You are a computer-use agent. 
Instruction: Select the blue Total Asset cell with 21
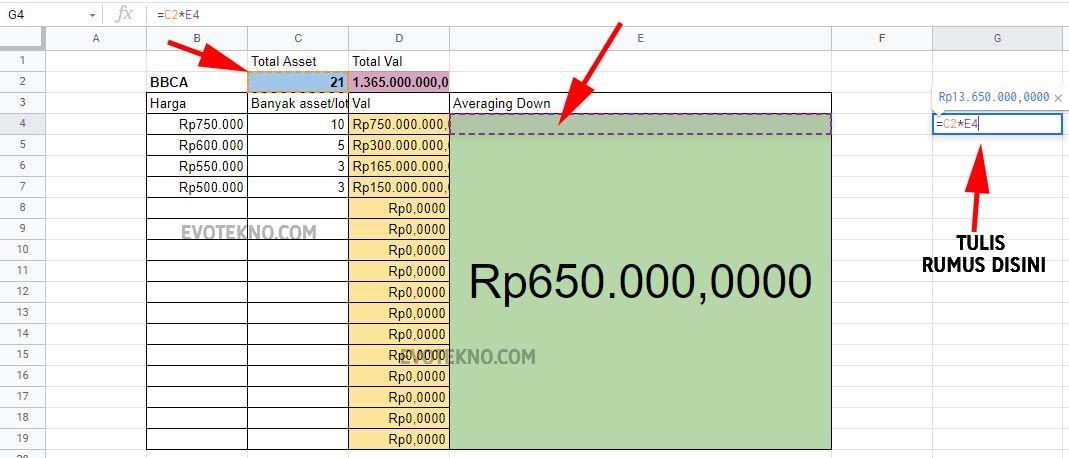click(x=298, y=82)
